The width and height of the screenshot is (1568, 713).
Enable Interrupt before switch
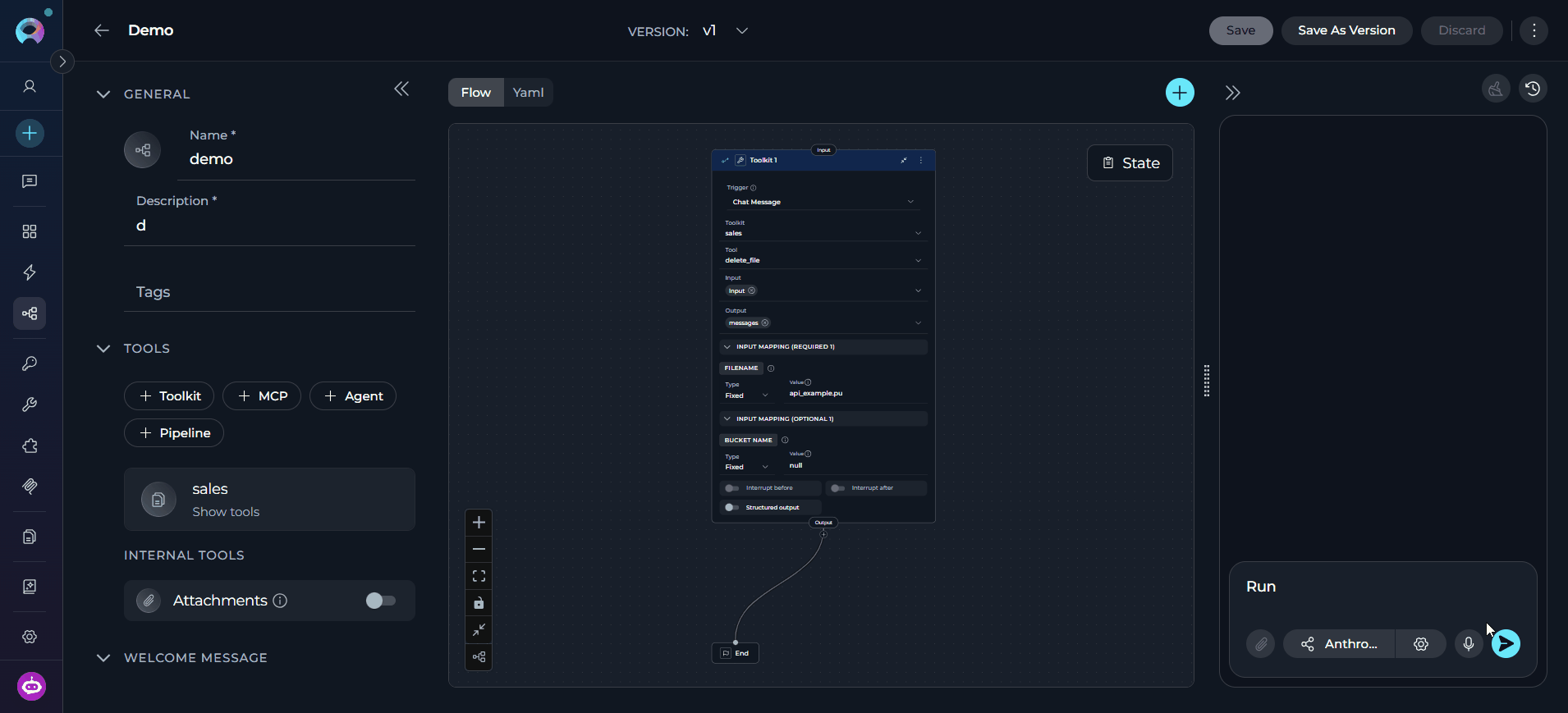click(731, 488)
